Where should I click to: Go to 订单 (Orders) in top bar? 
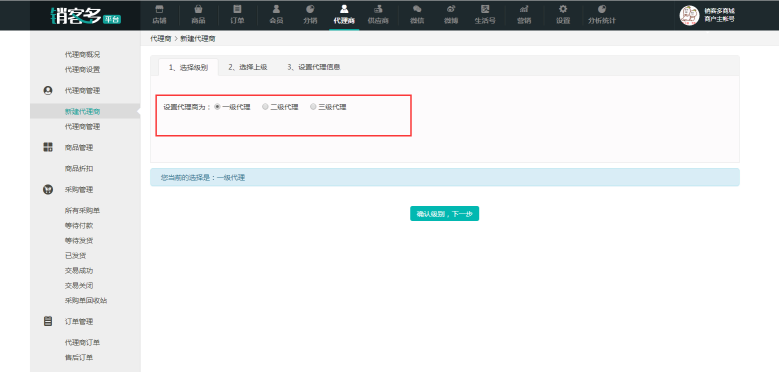click(x=237, y=14)
